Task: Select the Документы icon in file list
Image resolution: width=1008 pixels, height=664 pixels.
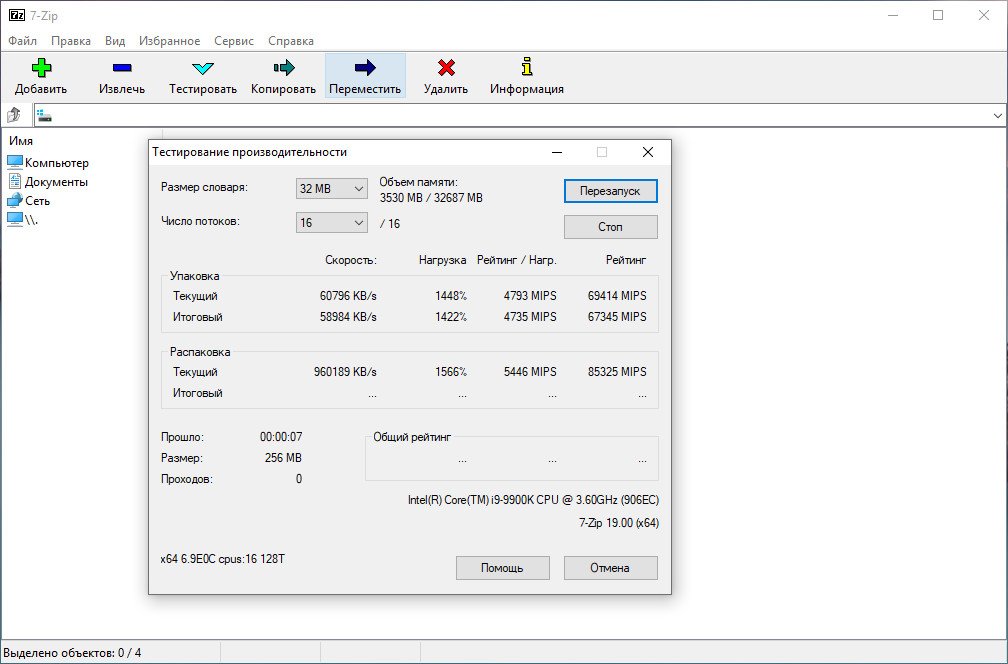Action: tap(15, 181)
